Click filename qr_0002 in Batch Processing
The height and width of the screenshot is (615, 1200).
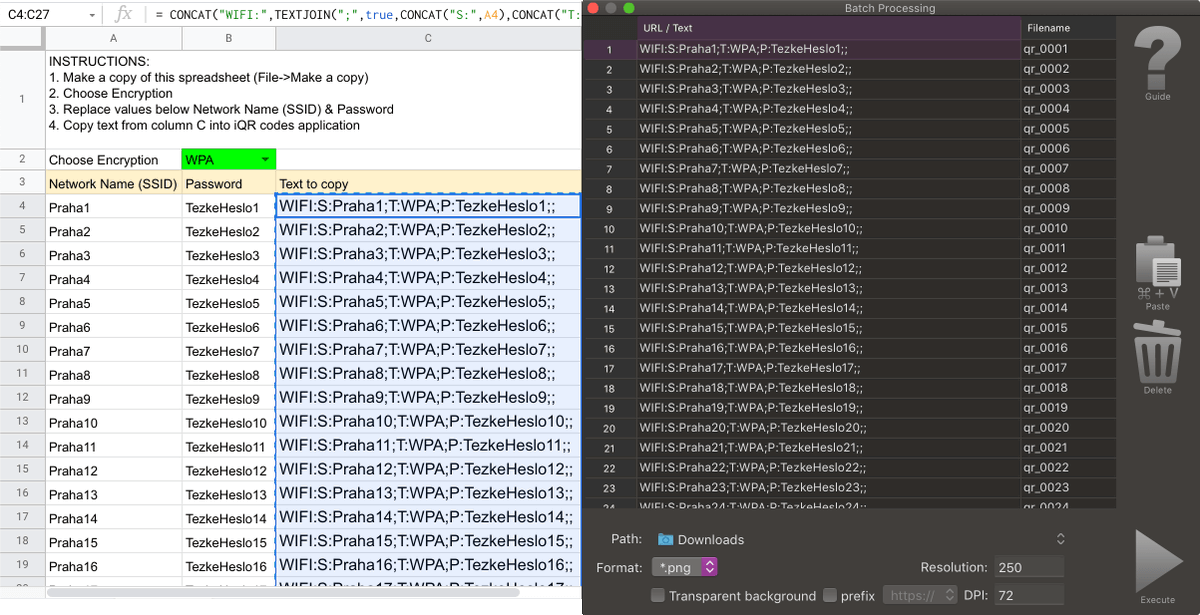click(1067, 69)
